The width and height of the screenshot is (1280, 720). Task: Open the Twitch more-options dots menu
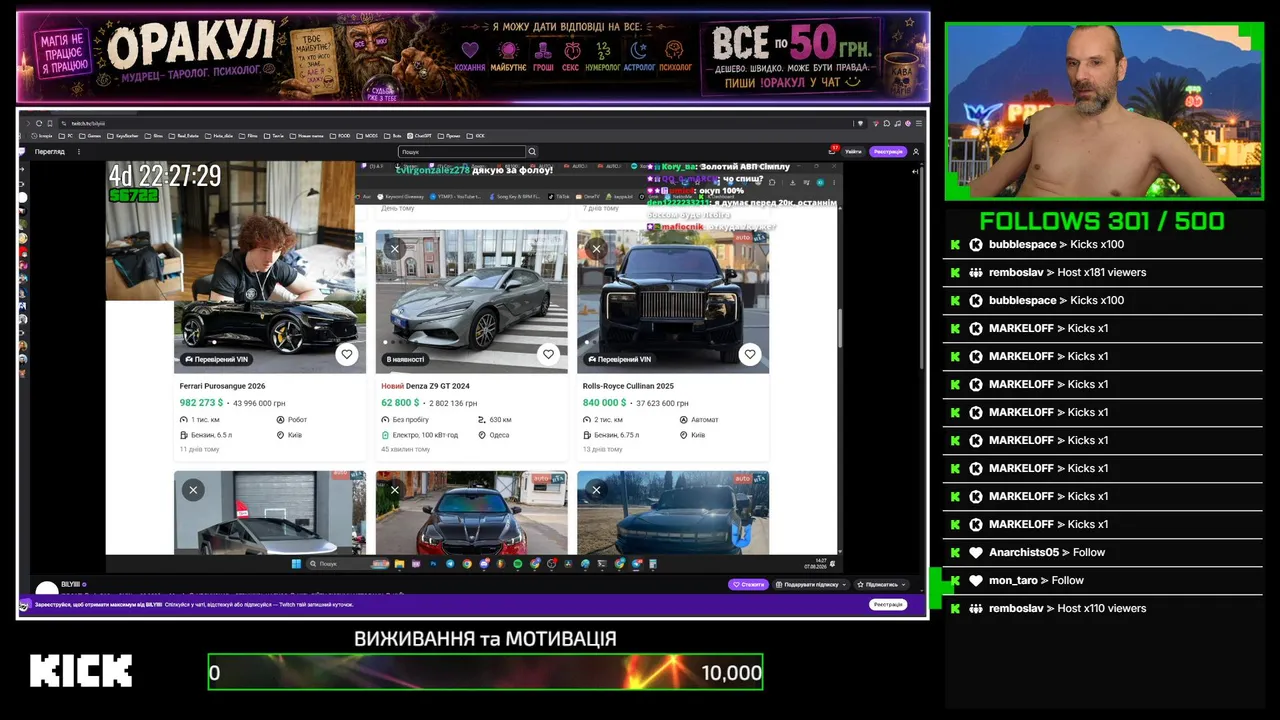[x=79, y=152]
